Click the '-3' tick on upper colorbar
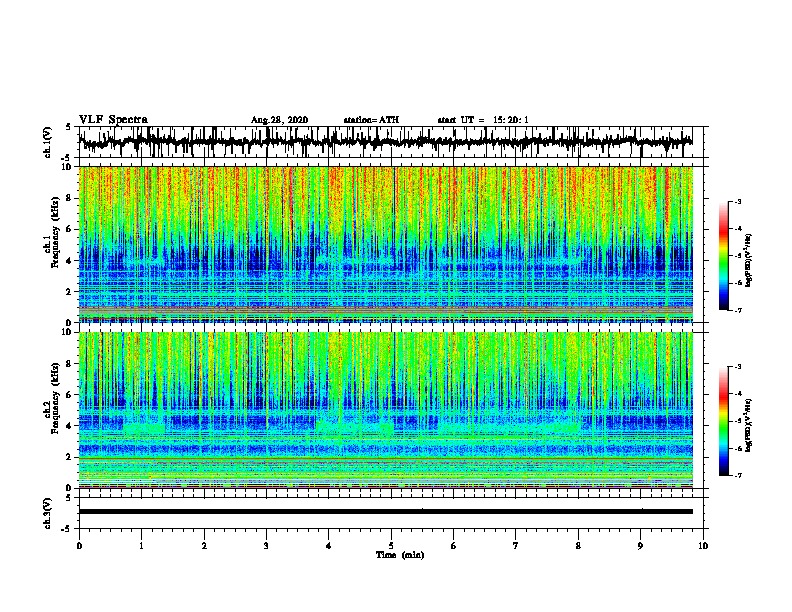Viewport: 792px width, 612px height. click(x=738, y=201)
